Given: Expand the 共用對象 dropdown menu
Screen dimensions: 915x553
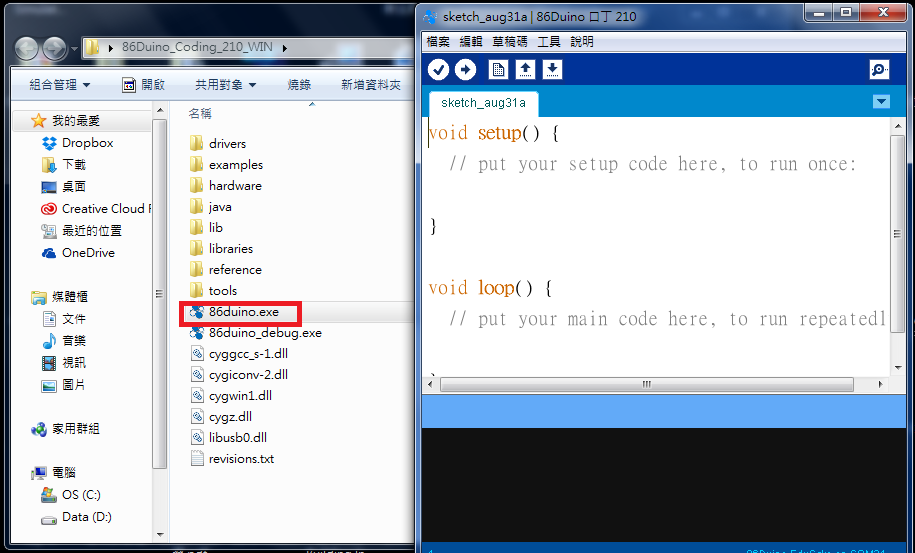Looking at the screenshot, I should (x=226, y=85).
